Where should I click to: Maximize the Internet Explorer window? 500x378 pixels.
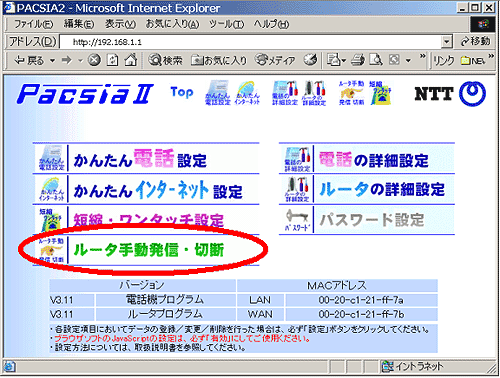point(476,7)
